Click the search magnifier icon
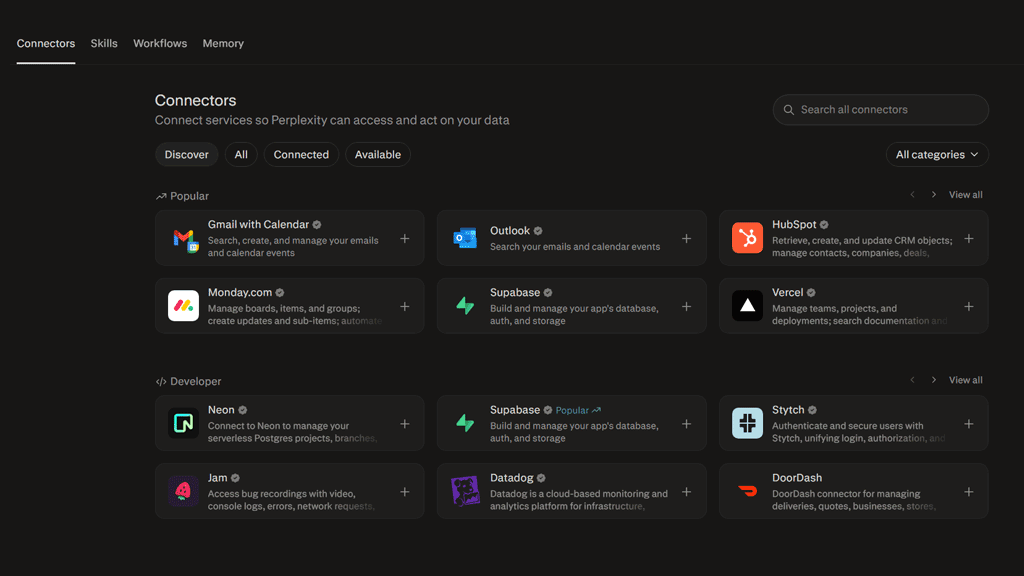Viewport: 1024px width, 576px height. tap(789, 110)
